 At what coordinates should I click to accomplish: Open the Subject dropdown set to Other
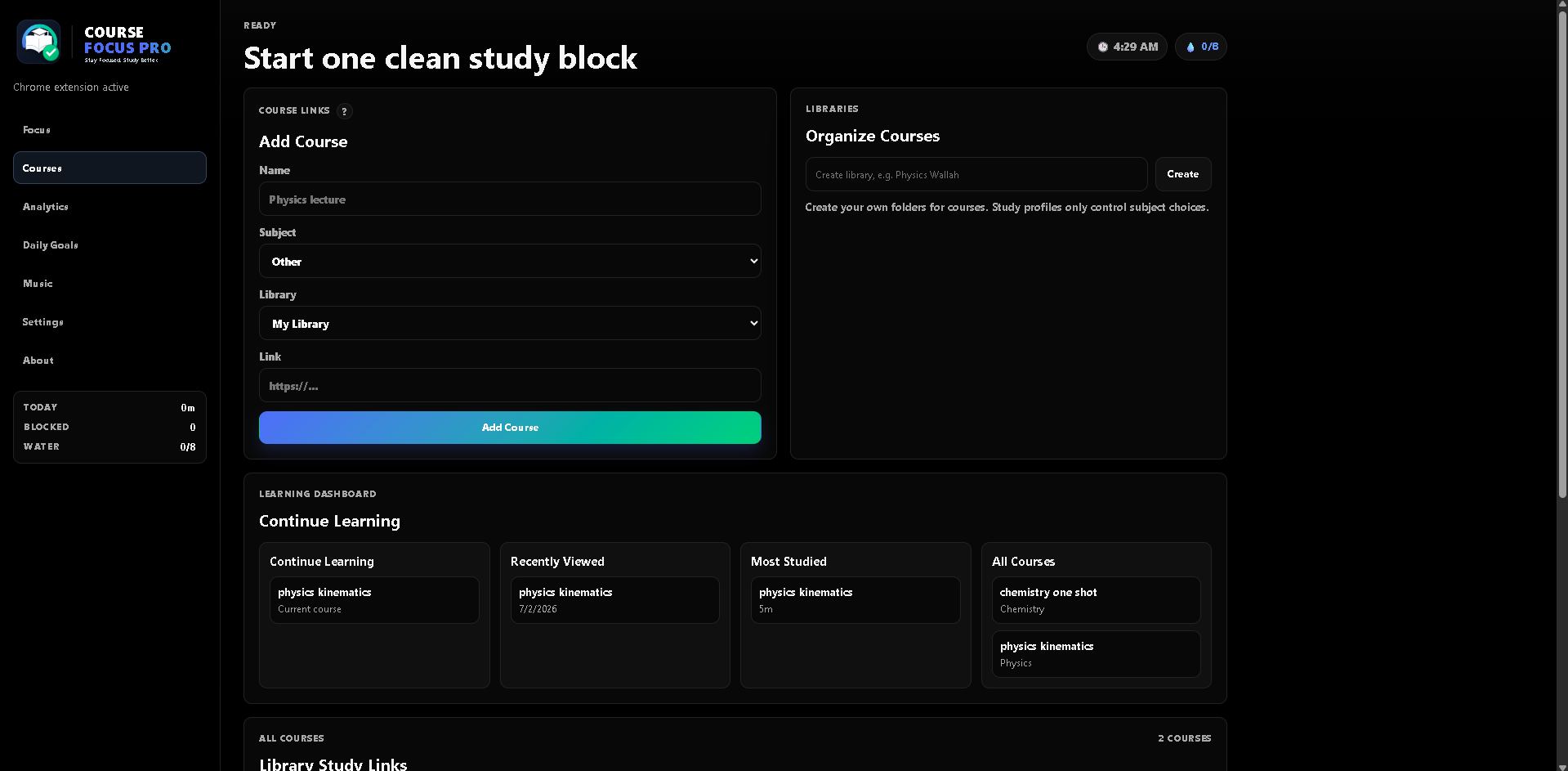[x=510, y=261]
